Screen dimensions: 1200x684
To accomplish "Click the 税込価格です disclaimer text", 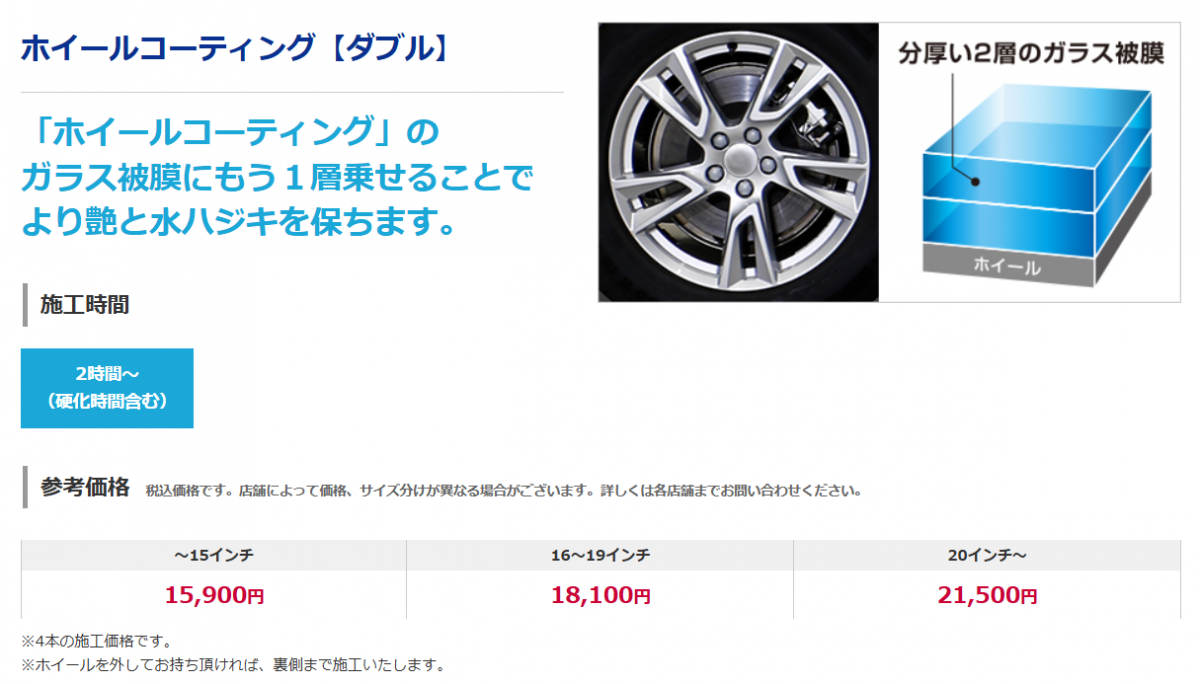I will [503, 491].
